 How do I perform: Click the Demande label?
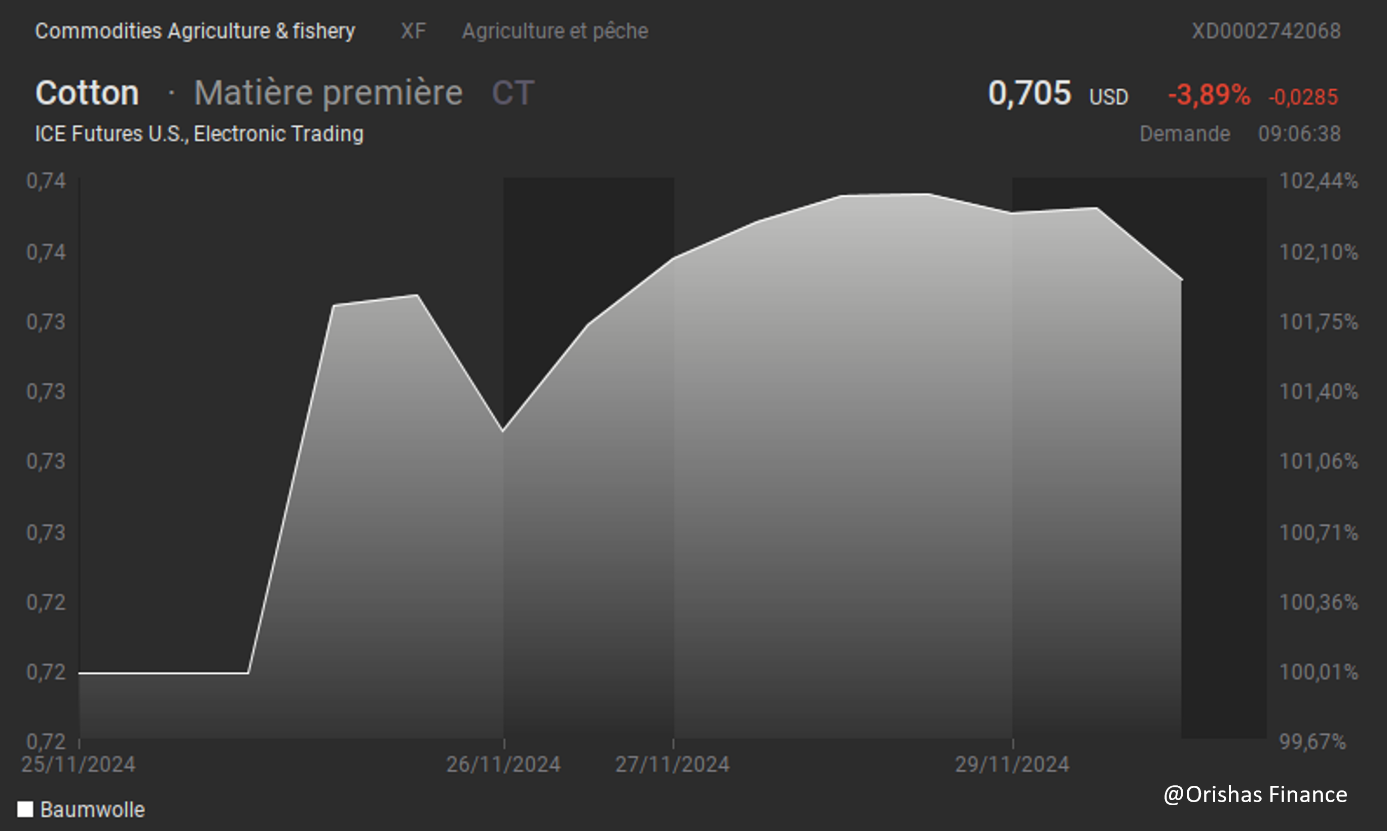pos(1185,133)
